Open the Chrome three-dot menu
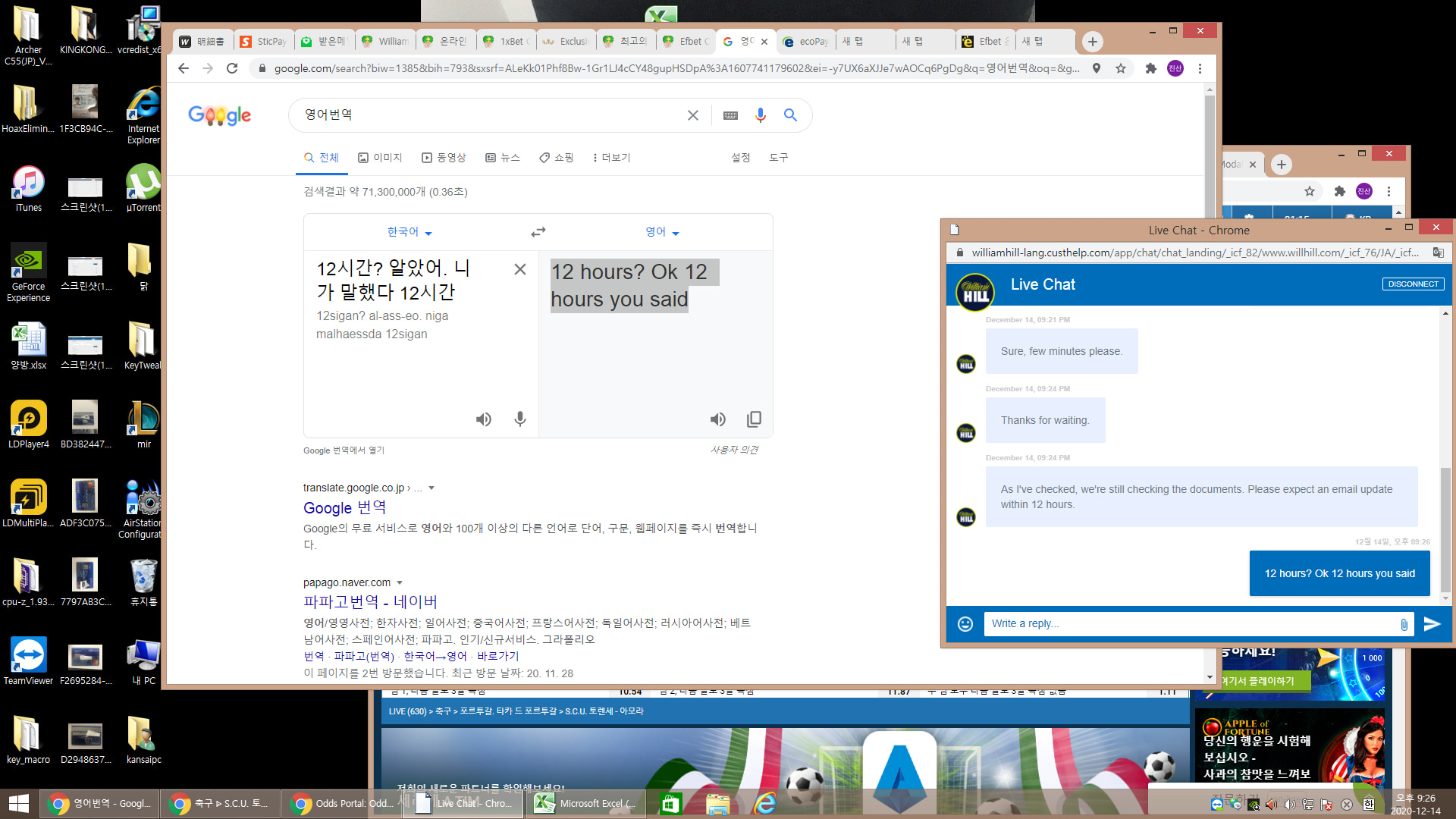 [1200, 68]
